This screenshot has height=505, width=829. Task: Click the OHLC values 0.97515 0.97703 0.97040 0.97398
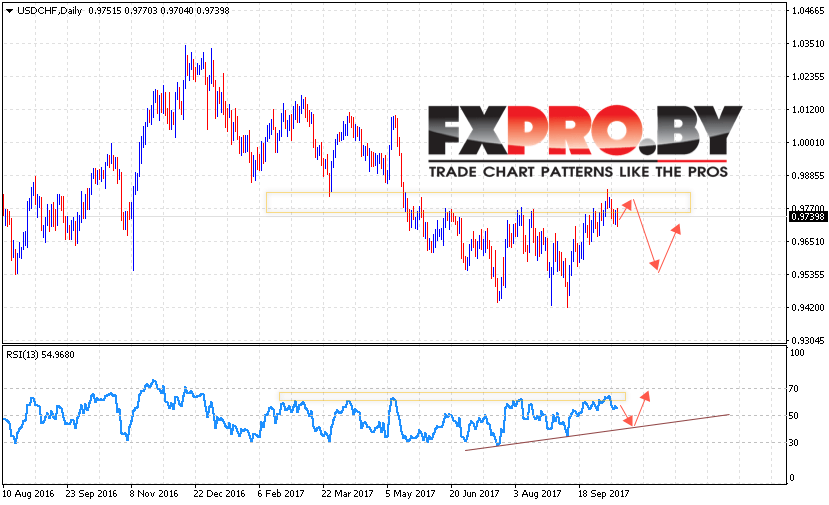point(159,11)
